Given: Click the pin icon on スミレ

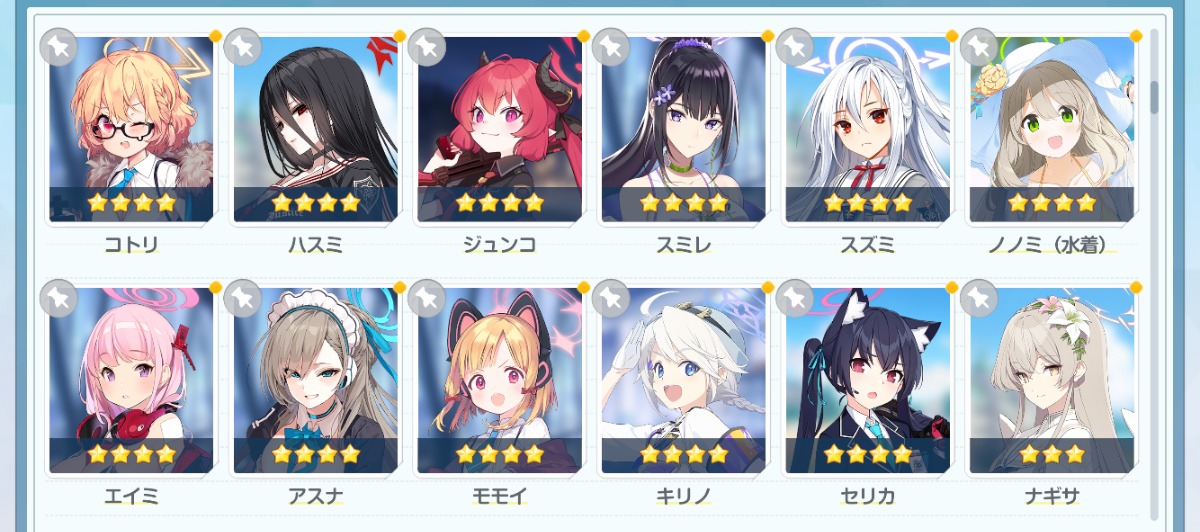Looking at the screenshot, I should (x=610, y=46).
